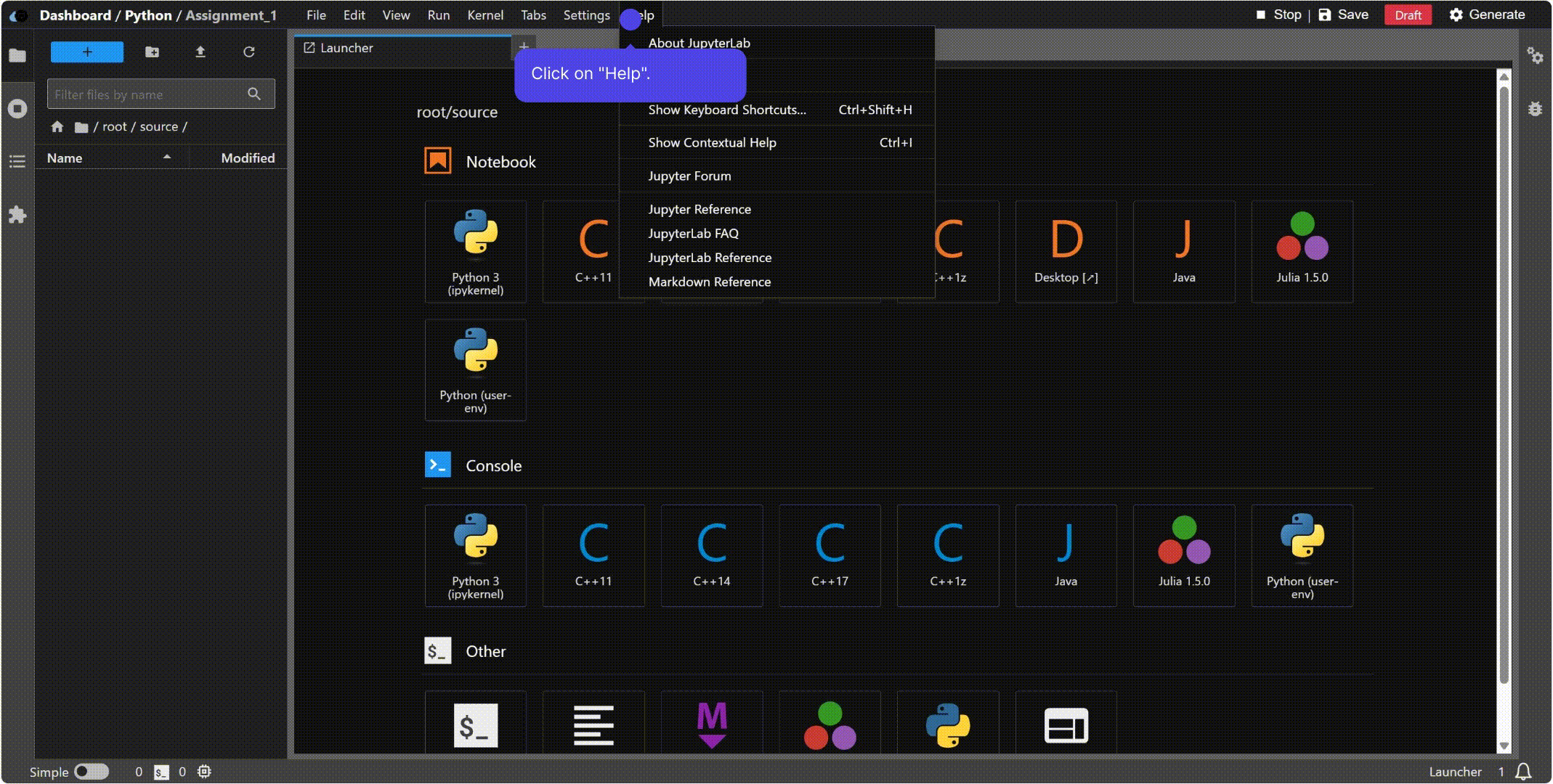Click the New Folder icon
The height and width of the screenshot is (784, 1553).
pyautogui.click(x=152, y=52)
